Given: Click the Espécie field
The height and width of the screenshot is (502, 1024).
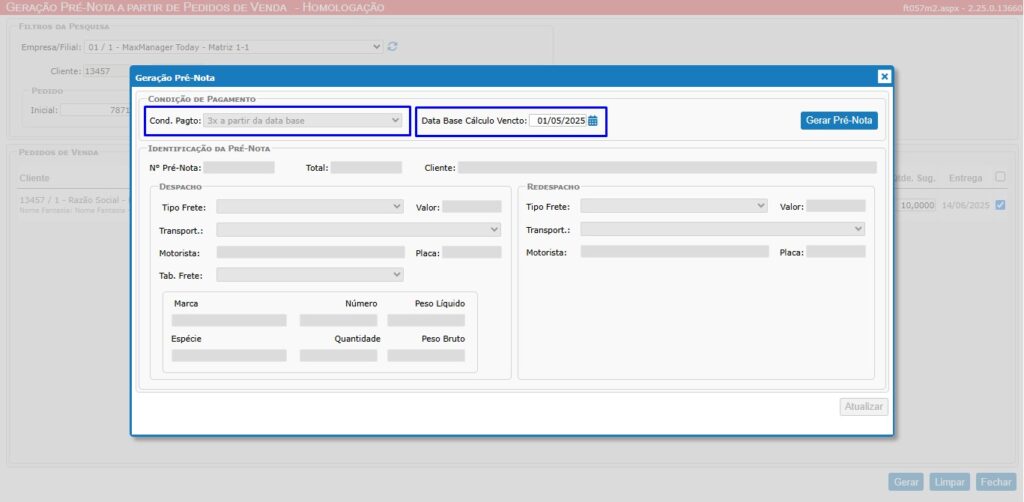Looking at the screenshot, I should click(x=229, y=356).
